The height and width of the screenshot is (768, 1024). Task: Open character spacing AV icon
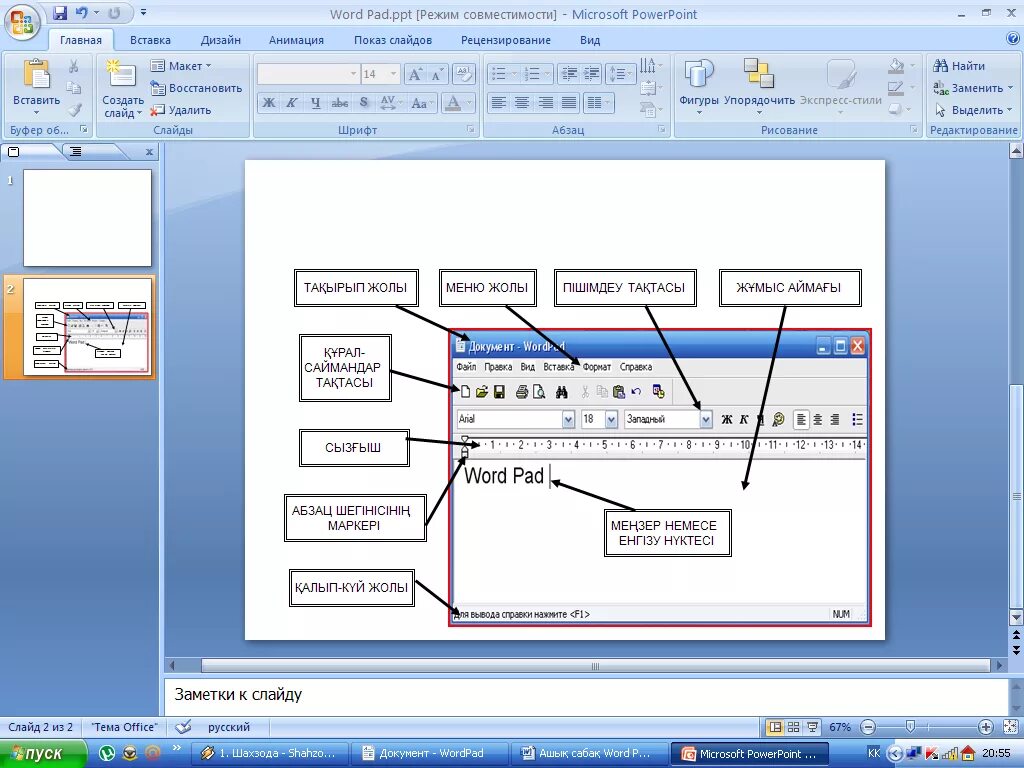point(390,103)
